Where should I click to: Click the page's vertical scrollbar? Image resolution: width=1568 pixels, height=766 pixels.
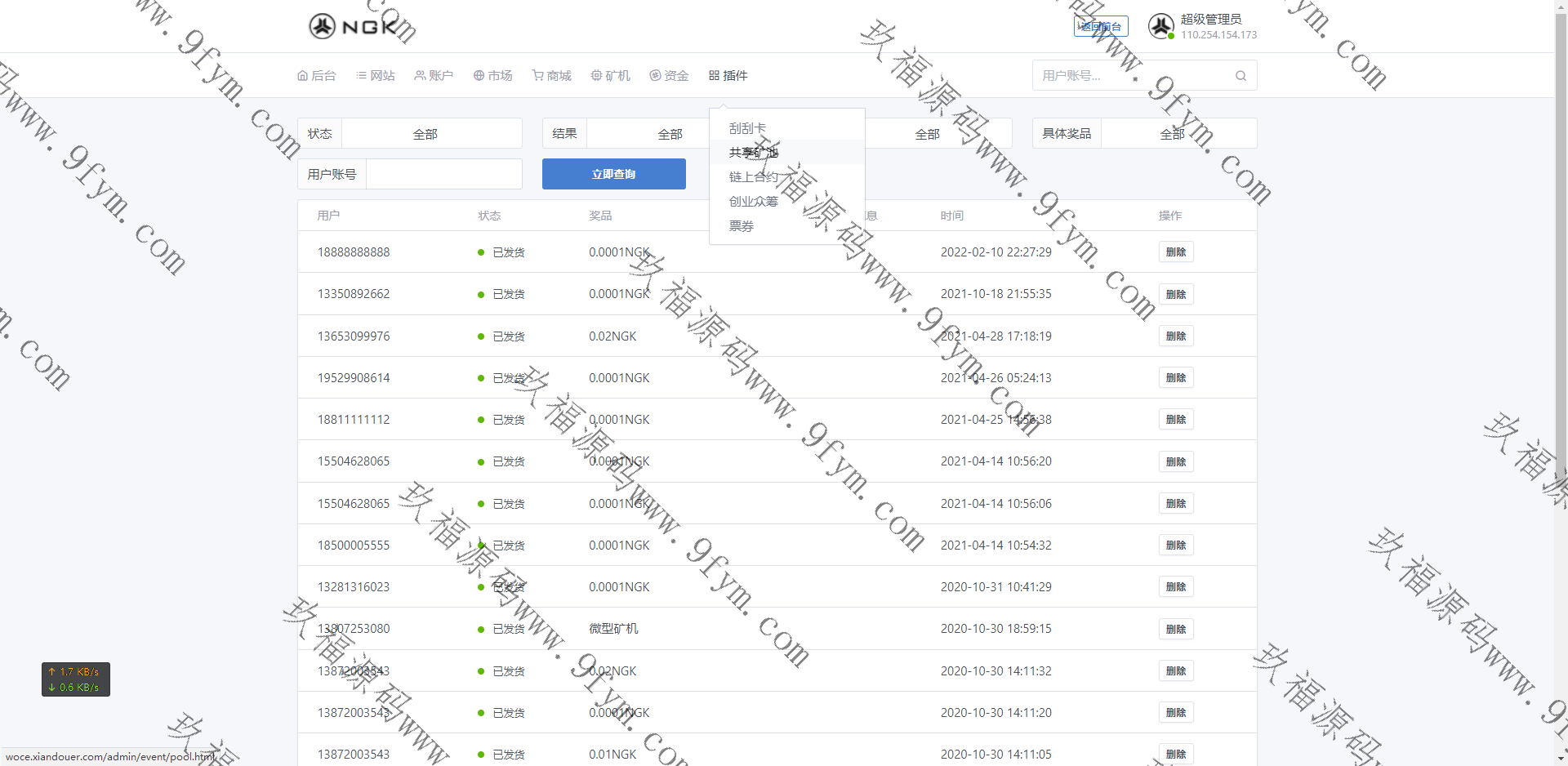pyautogui.click(x=1561, y=327)
